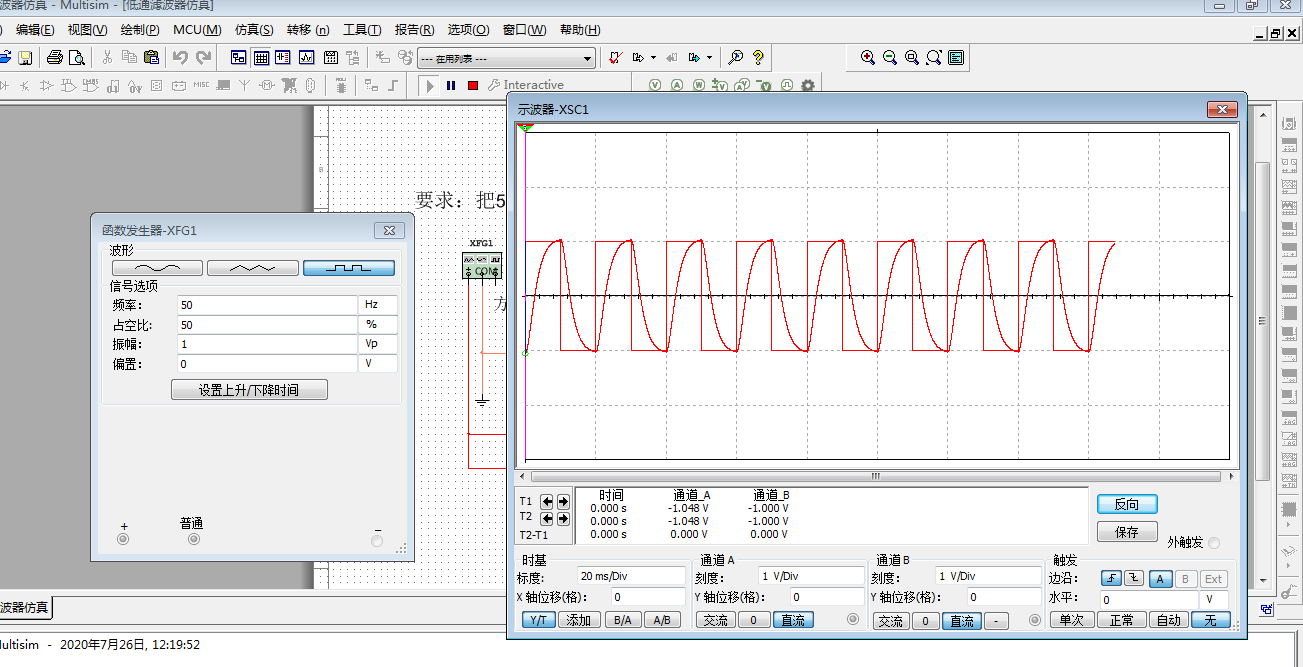Set trigger mode to 无 (none)
The width and height of the screenshot is (1303, 667).
click(x=1211, y=620)
